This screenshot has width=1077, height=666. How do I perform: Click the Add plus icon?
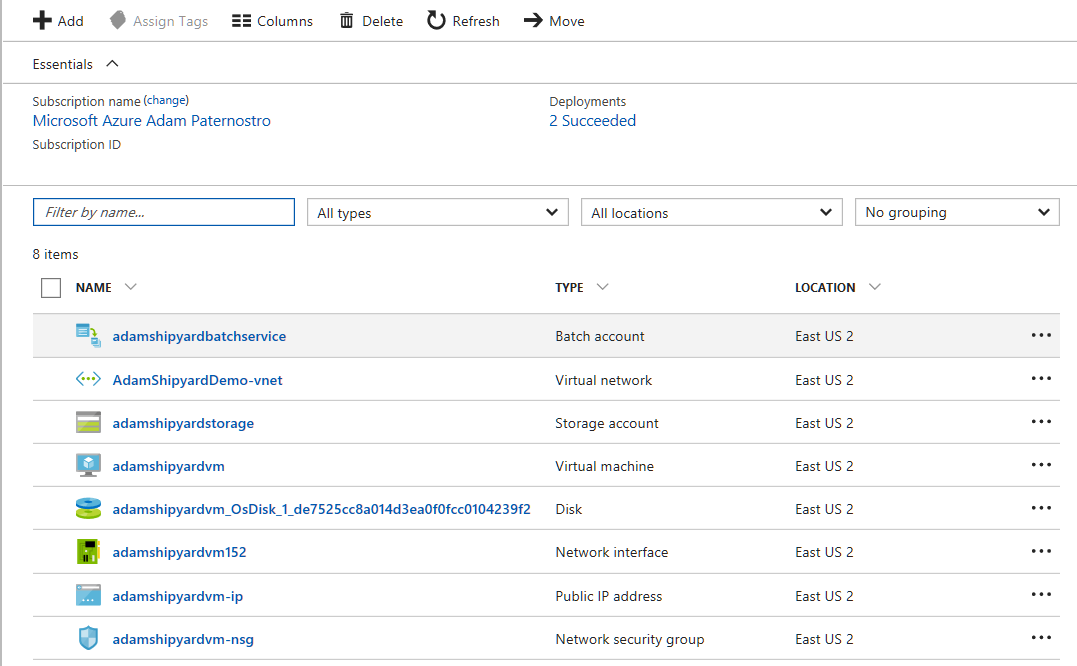pos(42,21)
